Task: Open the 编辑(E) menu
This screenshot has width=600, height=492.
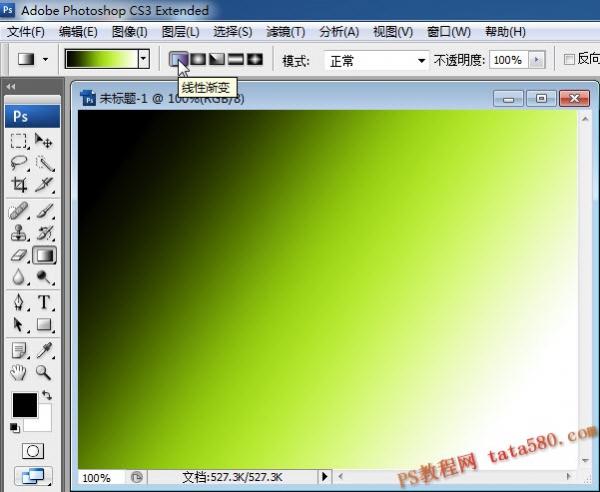Action: [78, 32]
